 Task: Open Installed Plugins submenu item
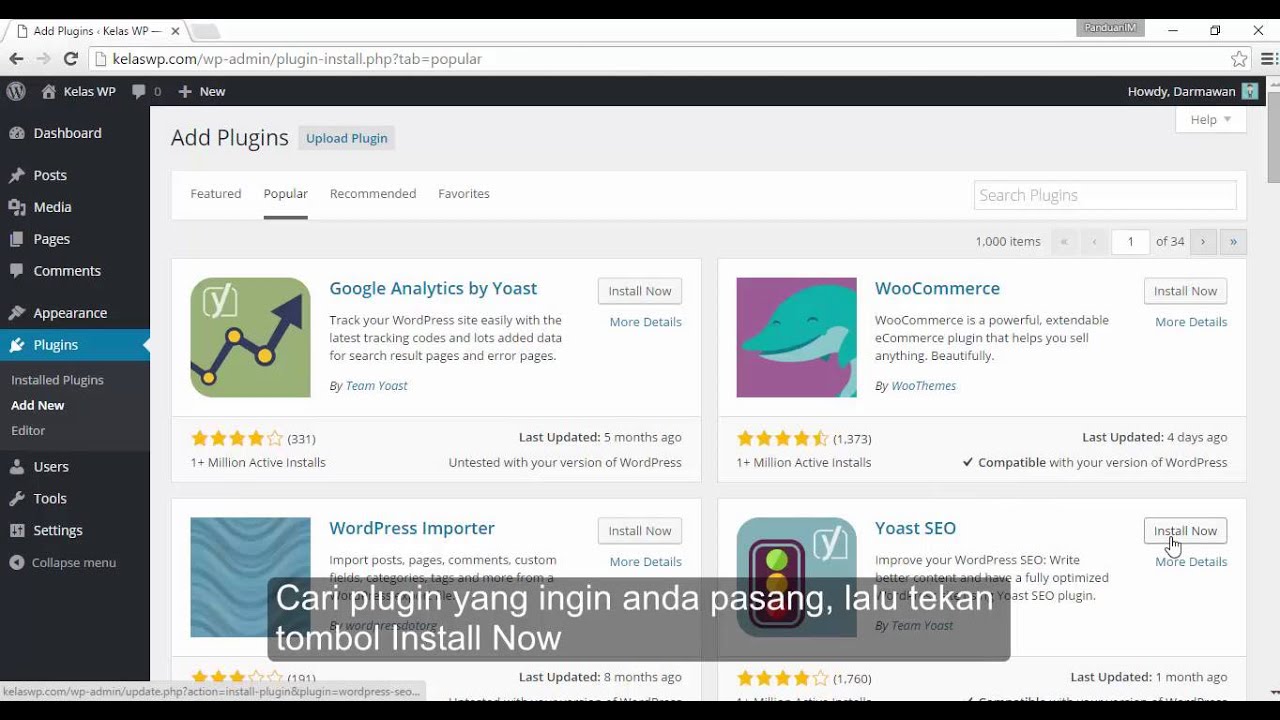click(x=57, y=380)
